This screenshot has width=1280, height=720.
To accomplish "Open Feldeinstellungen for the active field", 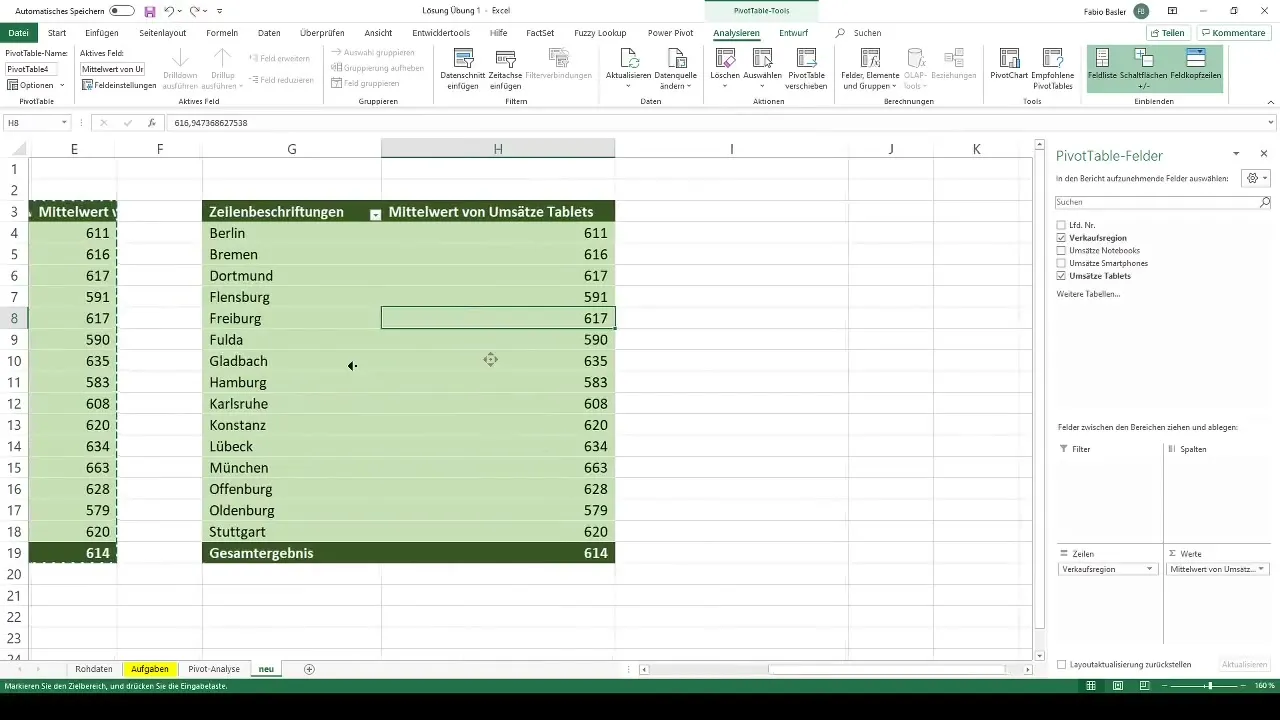I will click(120, 85).
